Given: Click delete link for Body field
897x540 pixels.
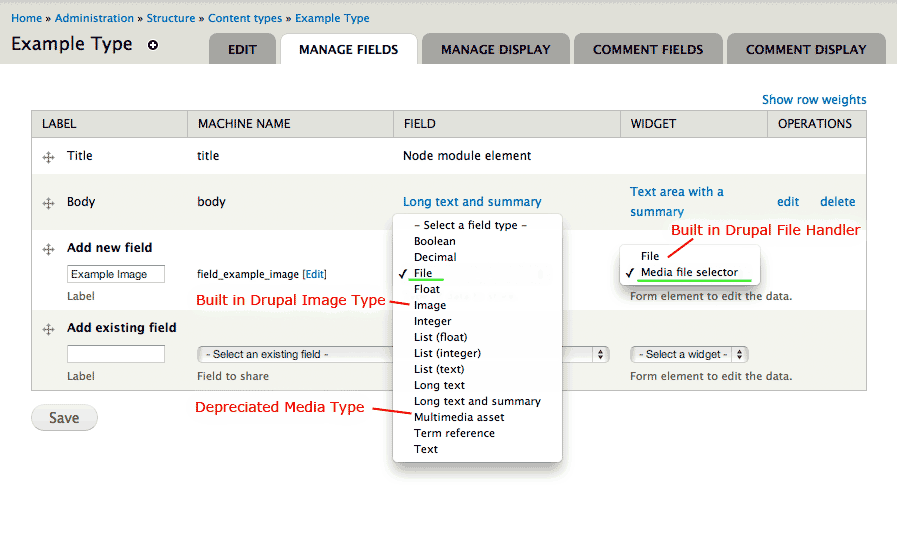Looking at the screenshot, I should (x=838, y=201).
